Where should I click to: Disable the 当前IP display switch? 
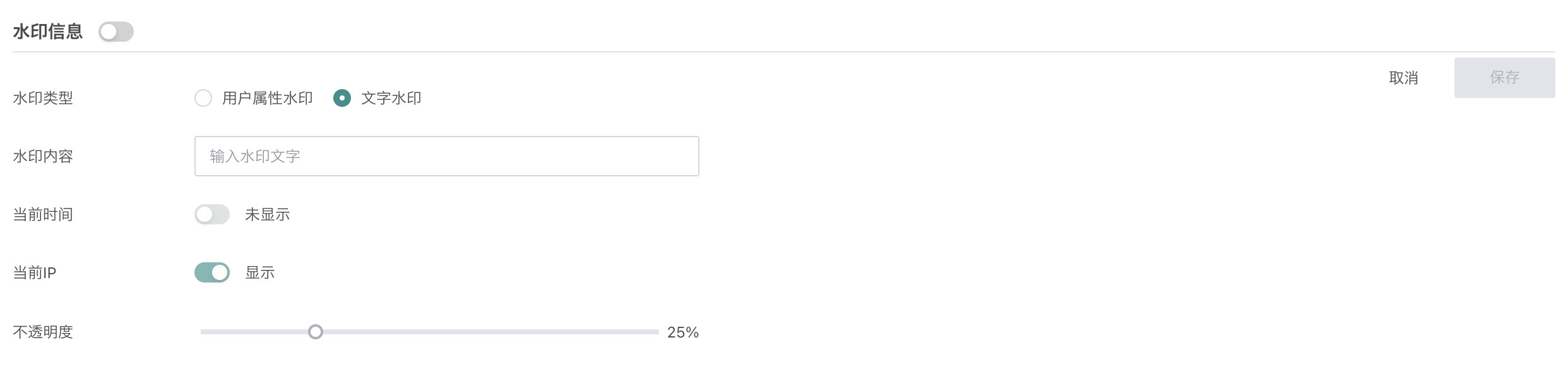(x=212, y=272)
